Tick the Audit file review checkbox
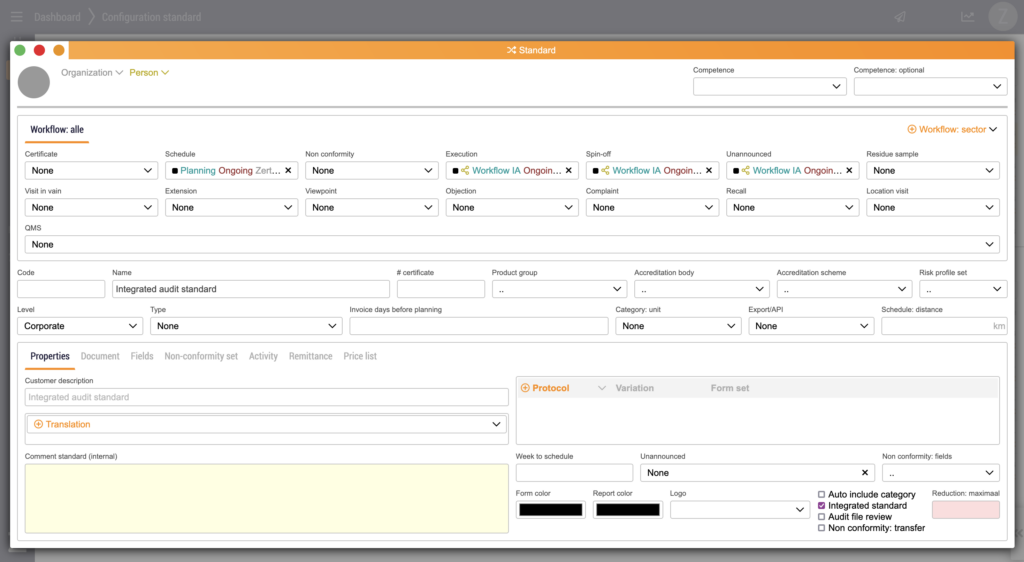The image size is (1024, 562). pos(822,517)
